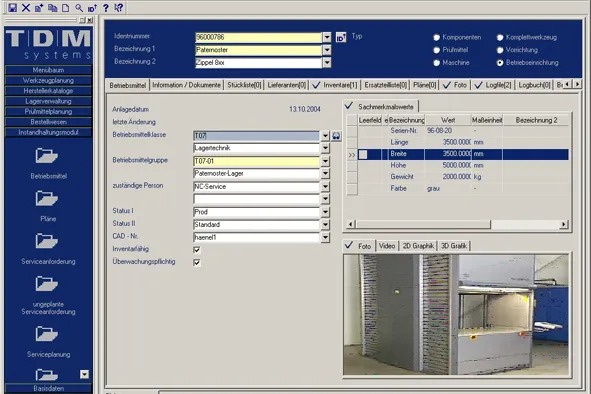
Task: Open the Identnummer dropdown arrow
Action: 327,37
